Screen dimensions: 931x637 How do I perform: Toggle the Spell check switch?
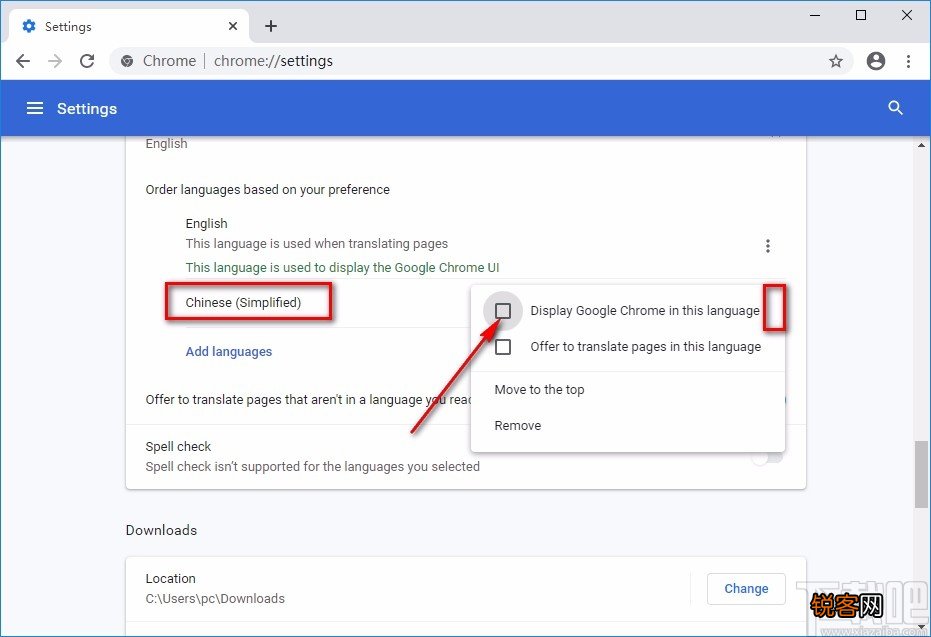tap(767, 457)
